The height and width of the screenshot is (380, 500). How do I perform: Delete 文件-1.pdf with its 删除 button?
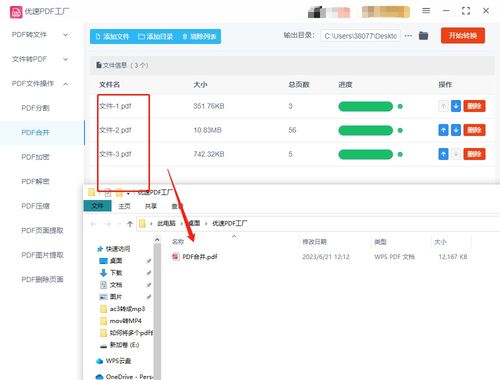point(474,106)
